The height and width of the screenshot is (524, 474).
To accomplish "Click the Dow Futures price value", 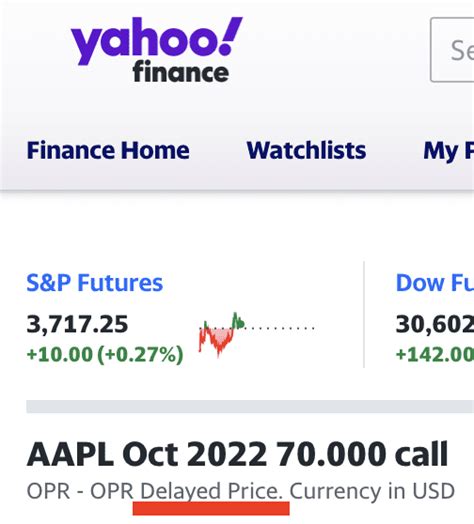I will tap(435, 324).
